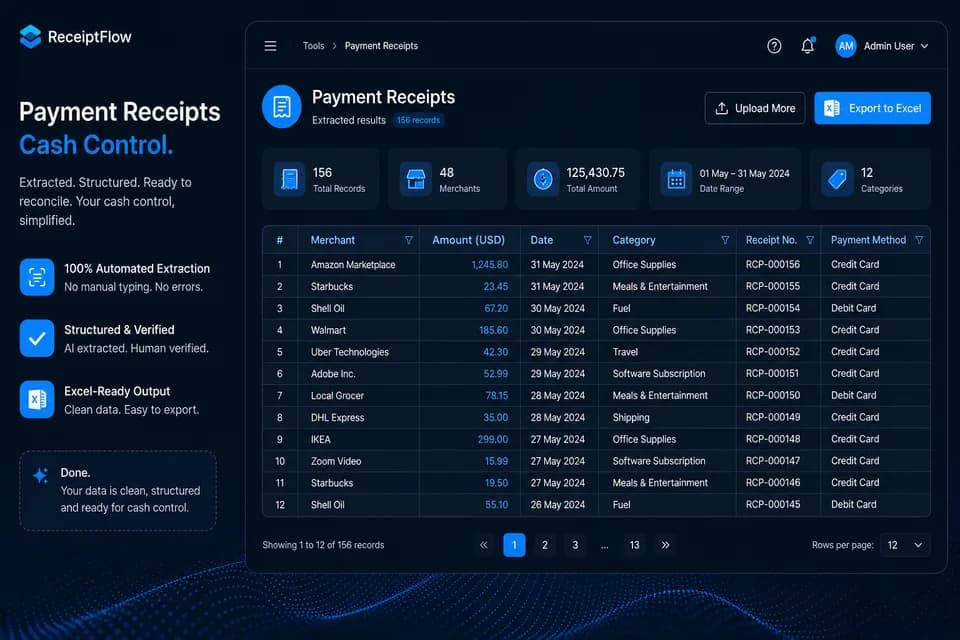The height and width of the screenshot is (640, 960).
Task: Click the Categories tag icon
Action: pyautogui.click(x=837, y=179)
